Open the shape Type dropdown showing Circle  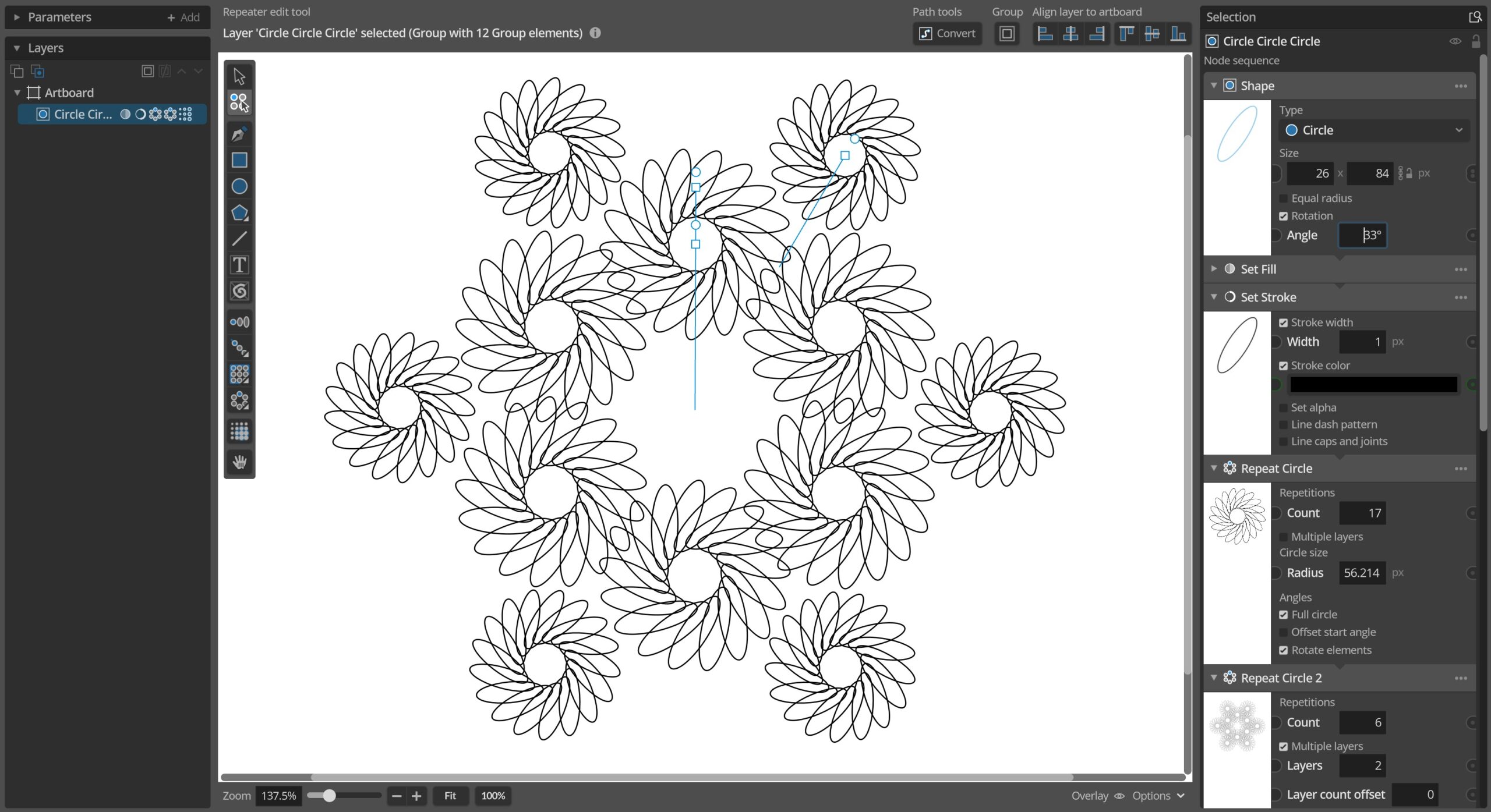1373,130
